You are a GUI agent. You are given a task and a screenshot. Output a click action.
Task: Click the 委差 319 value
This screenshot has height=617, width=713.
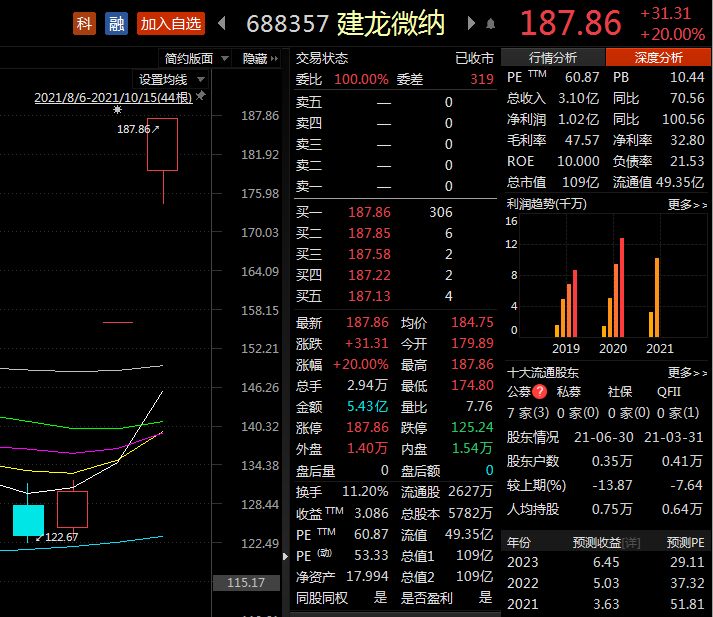(x=482, y=79)
